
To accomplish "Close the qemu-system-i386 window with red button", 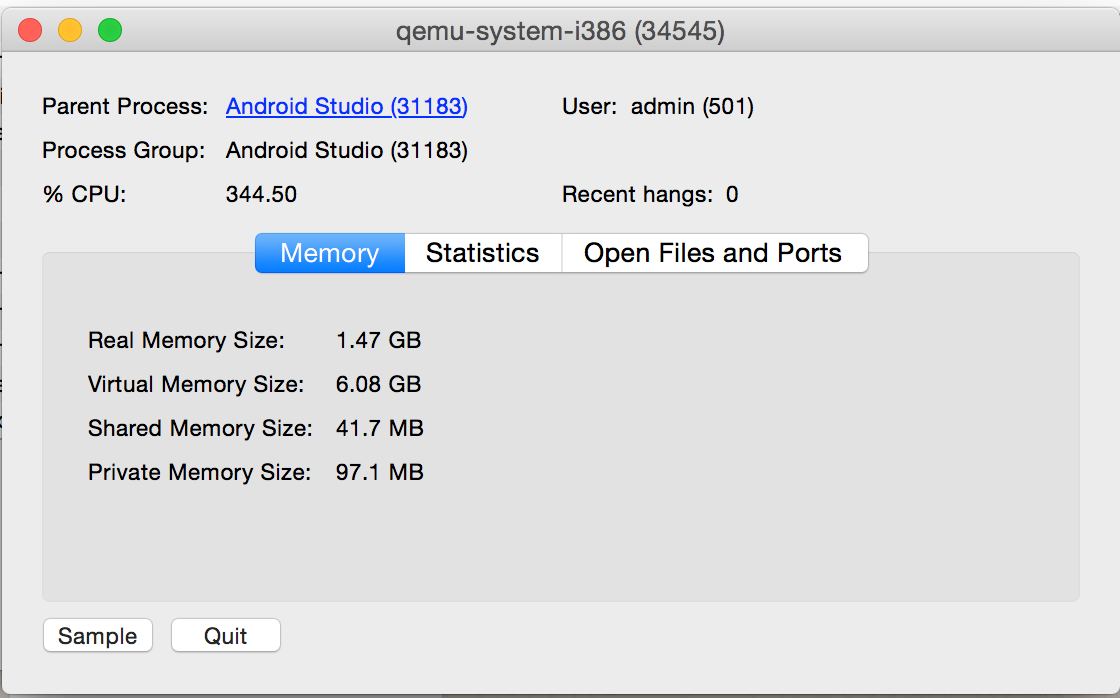I will 30,31.
